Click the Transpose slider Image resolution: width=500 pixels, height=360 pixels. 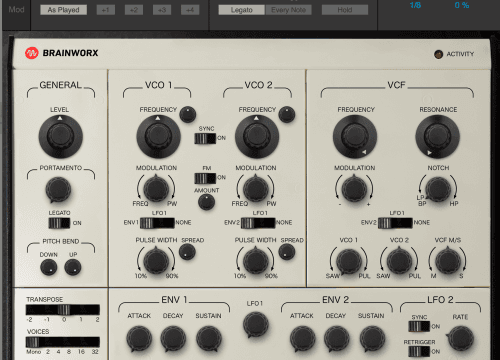[x=63, y=310]
